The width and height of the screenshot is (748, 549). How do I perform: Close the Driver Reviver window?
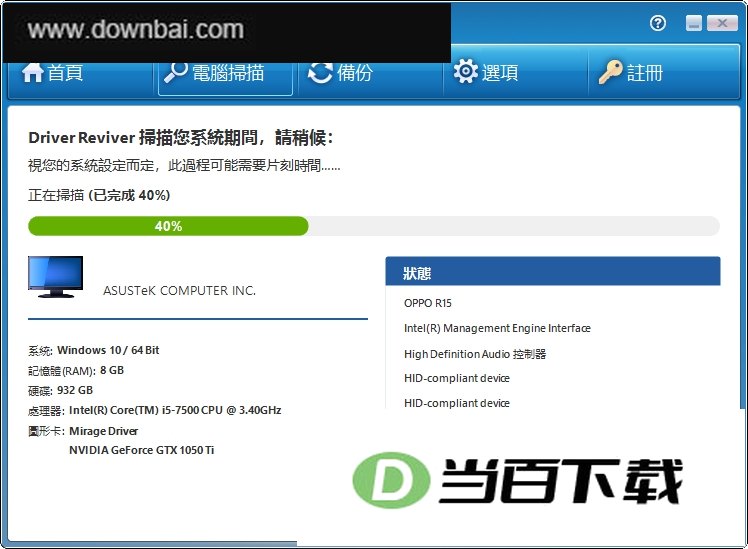722,23
